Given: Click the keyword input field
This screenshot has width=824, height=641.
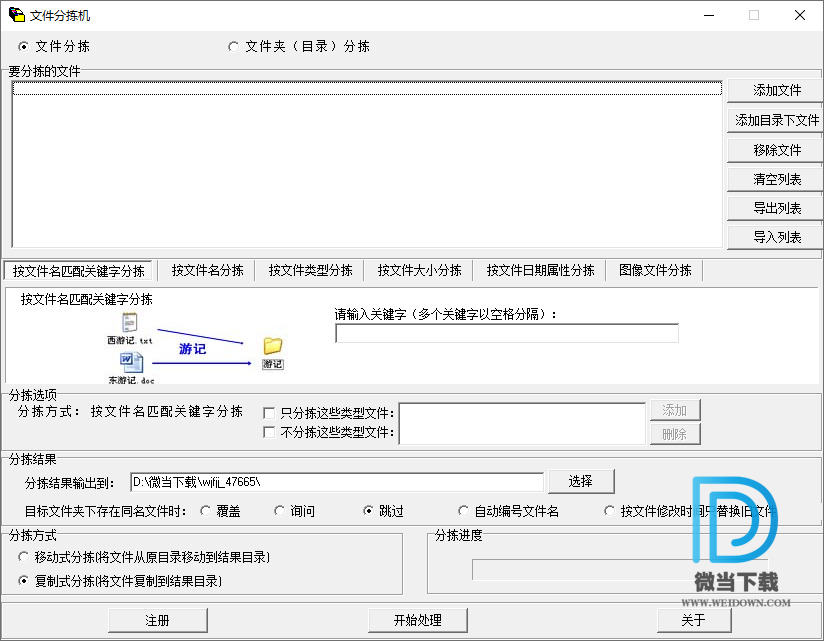Looking at the screenshot, I should coord(507,333).
